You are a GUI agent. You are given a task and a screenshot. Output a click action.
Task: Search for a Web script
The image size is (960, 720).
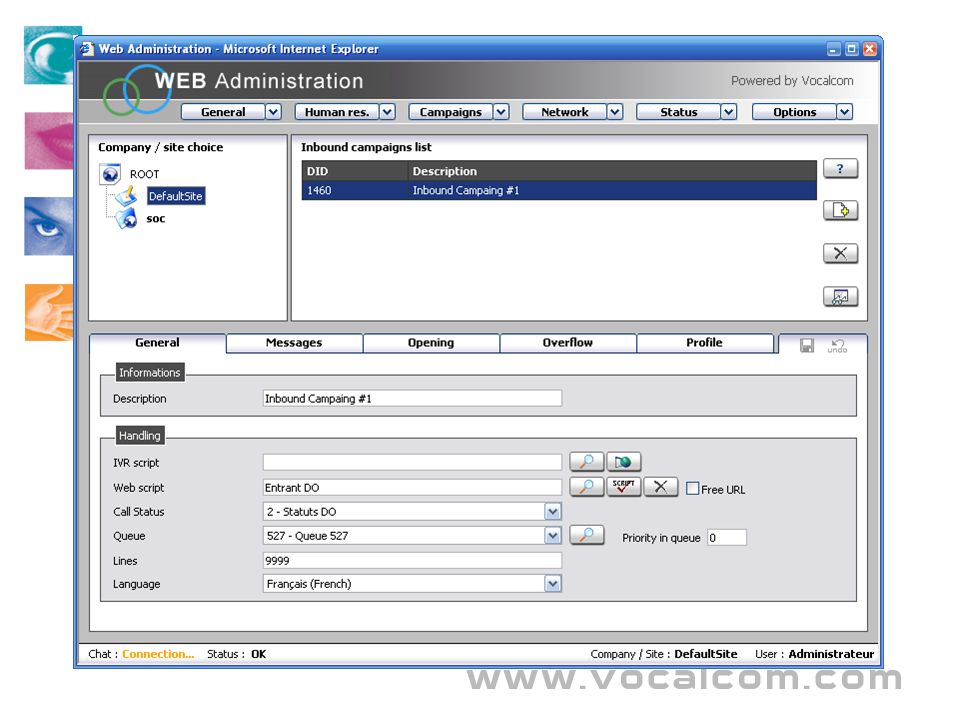pyautogui.click(x=587, y=487)
